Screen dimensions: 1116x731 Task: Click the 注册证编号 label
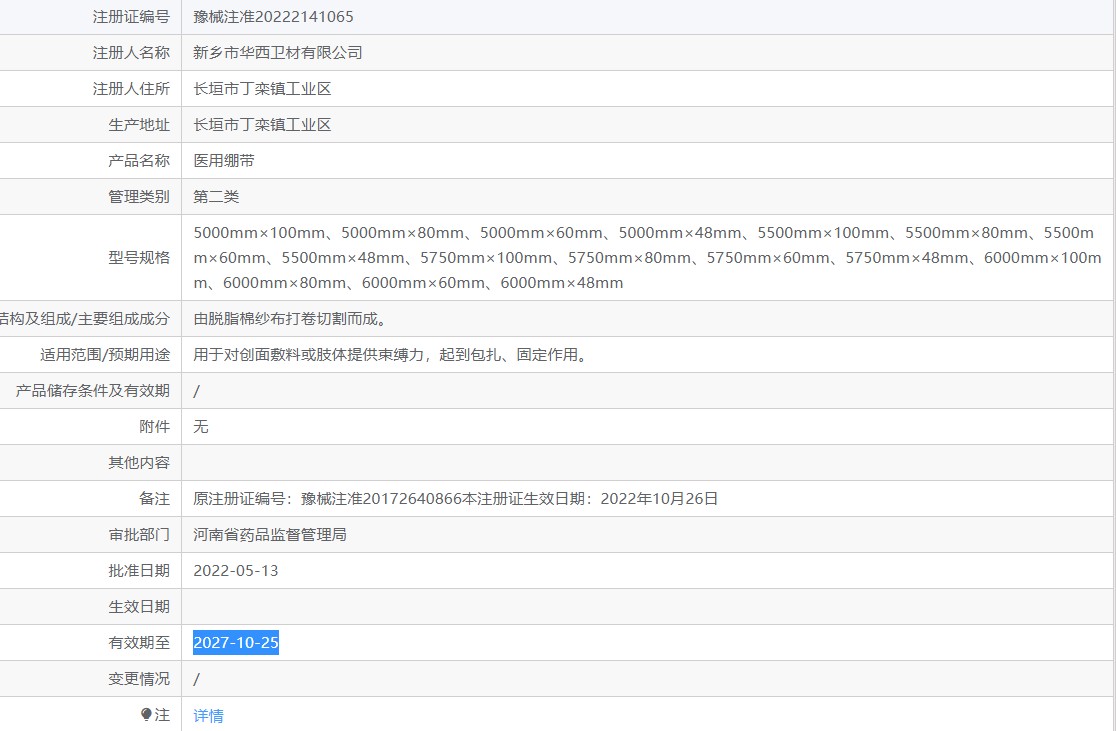click(x=131, y=16)
